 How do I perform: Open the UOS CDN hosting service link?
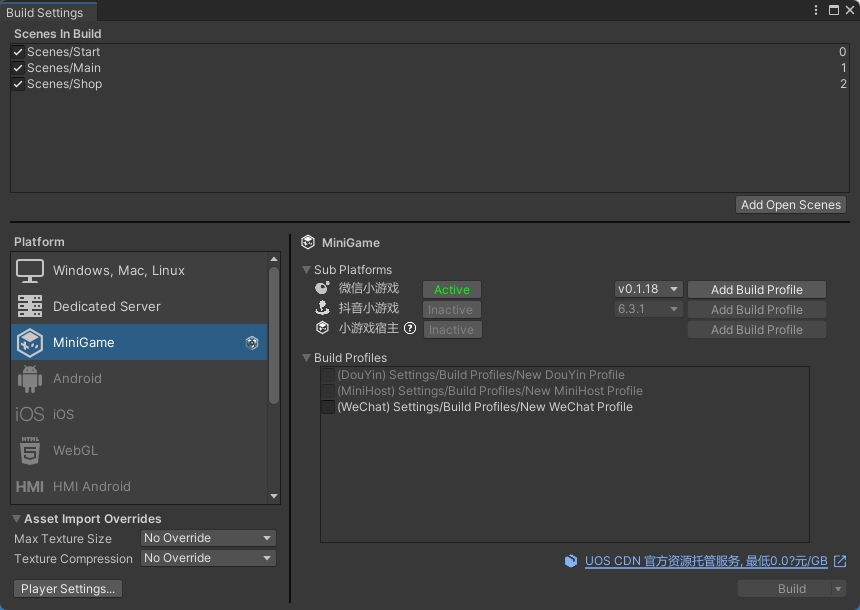(705, 561)
